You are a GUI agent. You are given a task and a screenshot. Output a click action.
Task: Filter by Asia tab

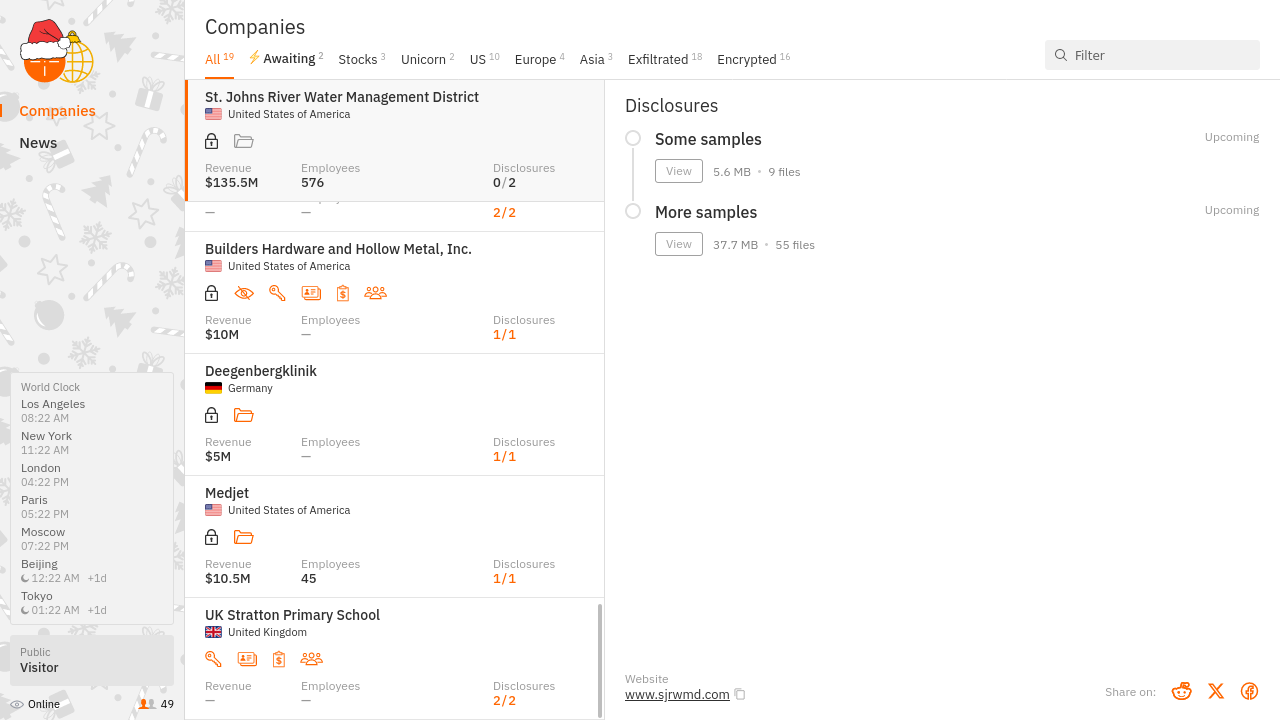[x=596, y=59]
